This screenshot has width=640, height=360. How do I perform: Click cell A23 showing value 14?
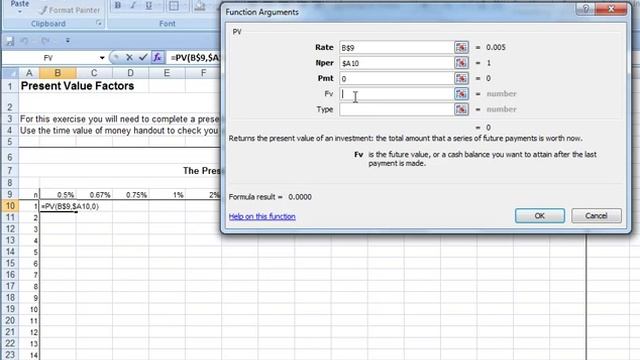click(29, 355)
